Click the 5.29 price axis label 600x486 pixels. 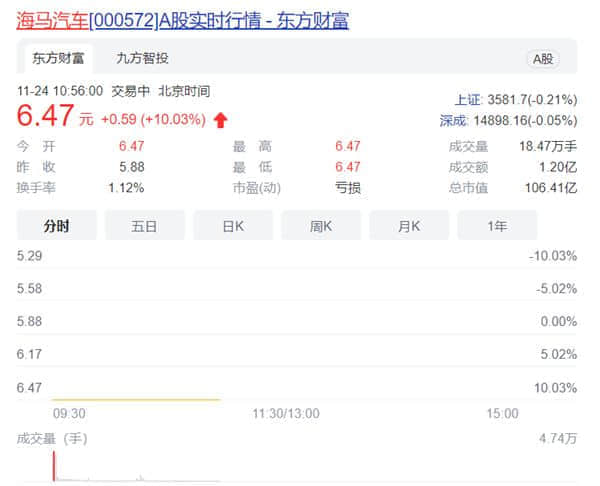point(29,256)
